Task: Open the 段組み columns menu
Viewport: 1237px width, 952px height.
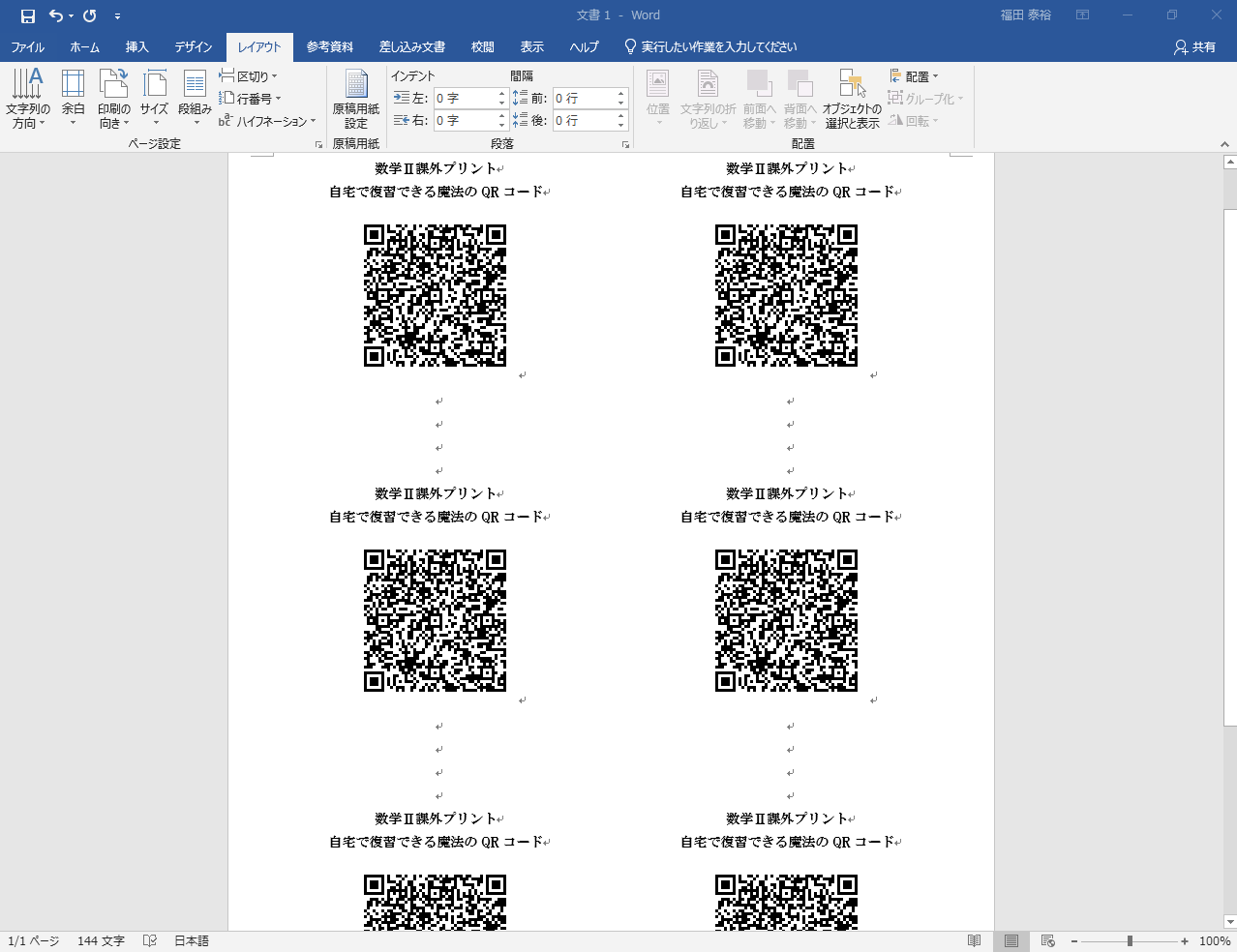Action: [x=195, y=98]
